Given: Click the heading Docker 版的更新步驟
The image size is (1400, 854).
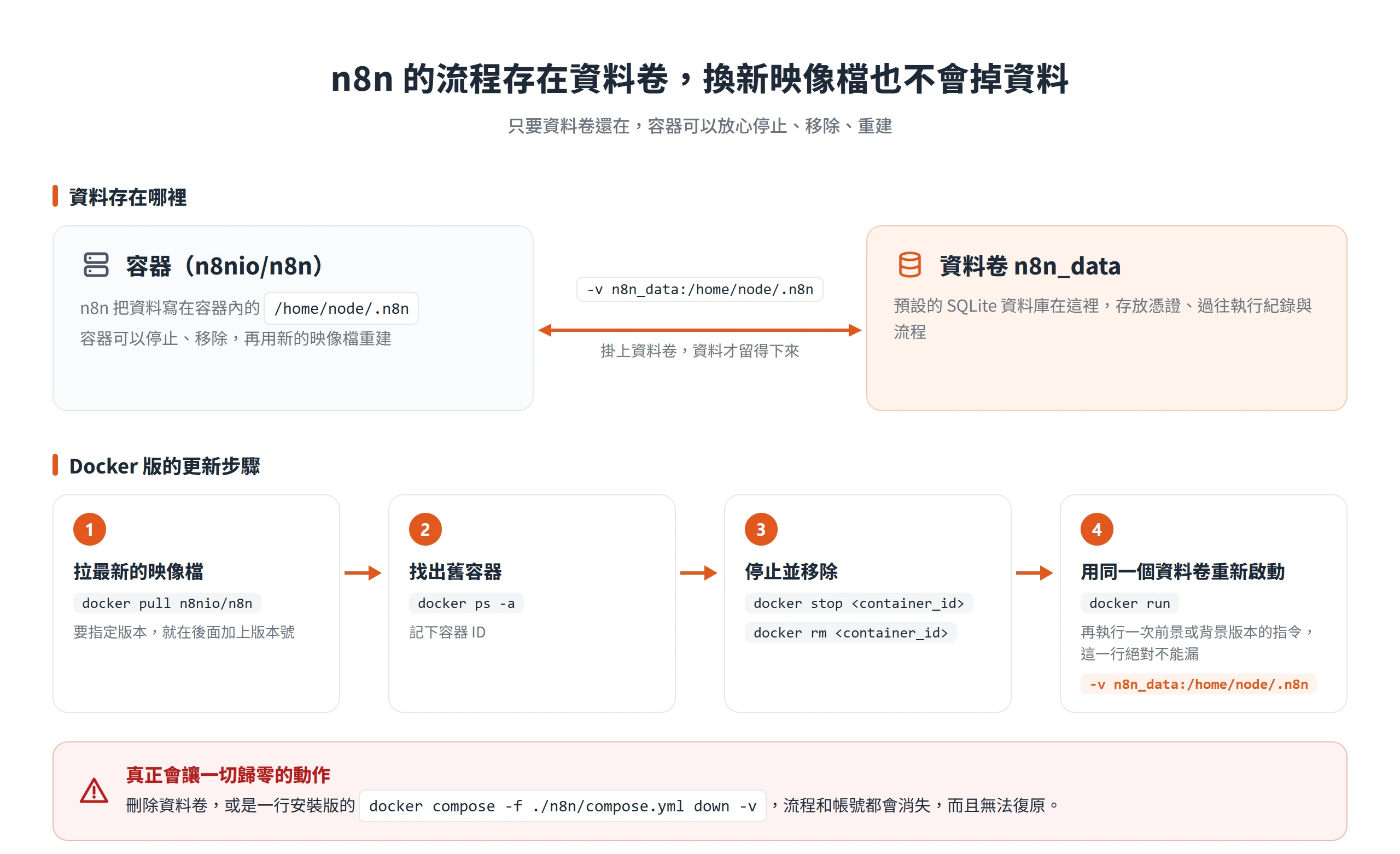Looking at the screenshot, I should point(164,466).
